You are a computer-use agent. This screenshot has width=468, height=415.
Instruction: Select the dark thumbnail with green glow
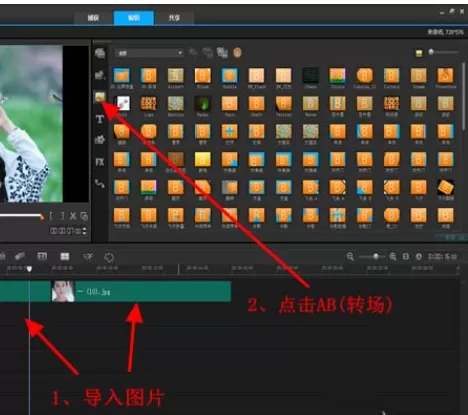coord(203,104)
